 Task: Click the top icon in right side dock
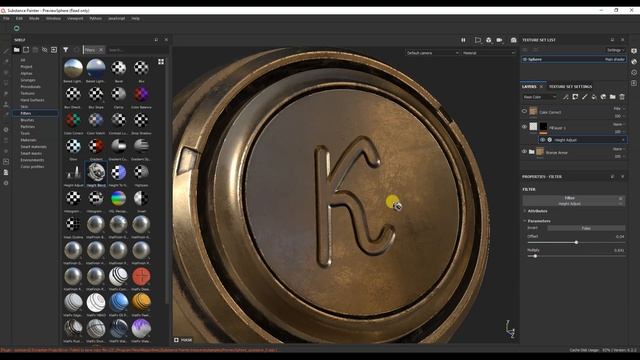coord(634,51)
